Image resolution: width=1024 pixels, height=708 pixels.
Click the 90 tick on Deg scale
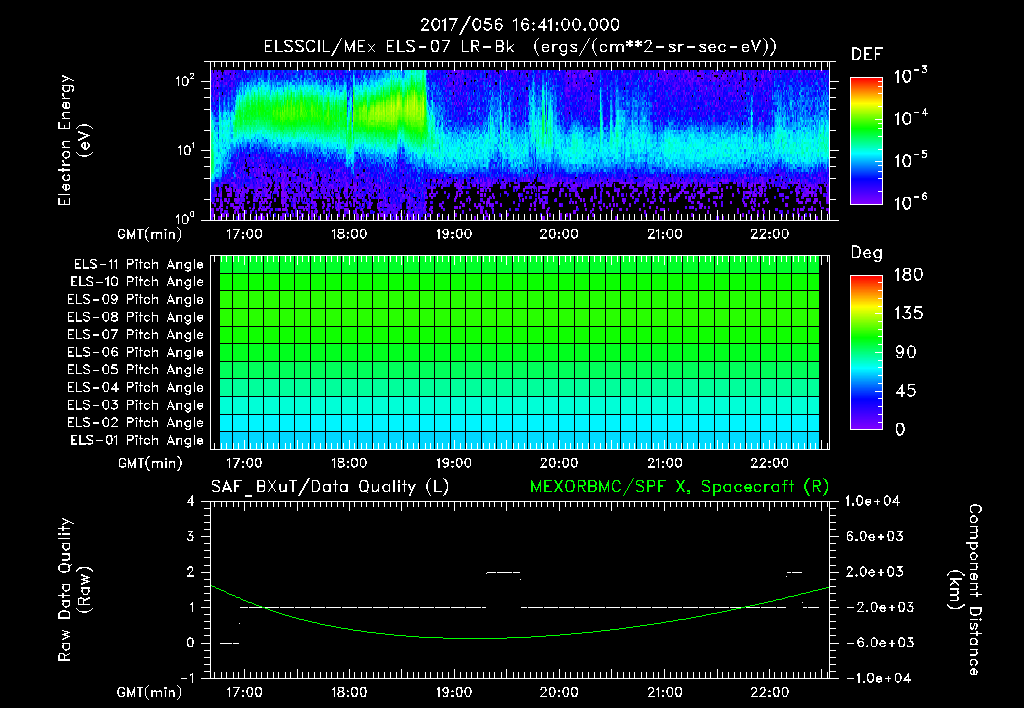tap(906, 353)
